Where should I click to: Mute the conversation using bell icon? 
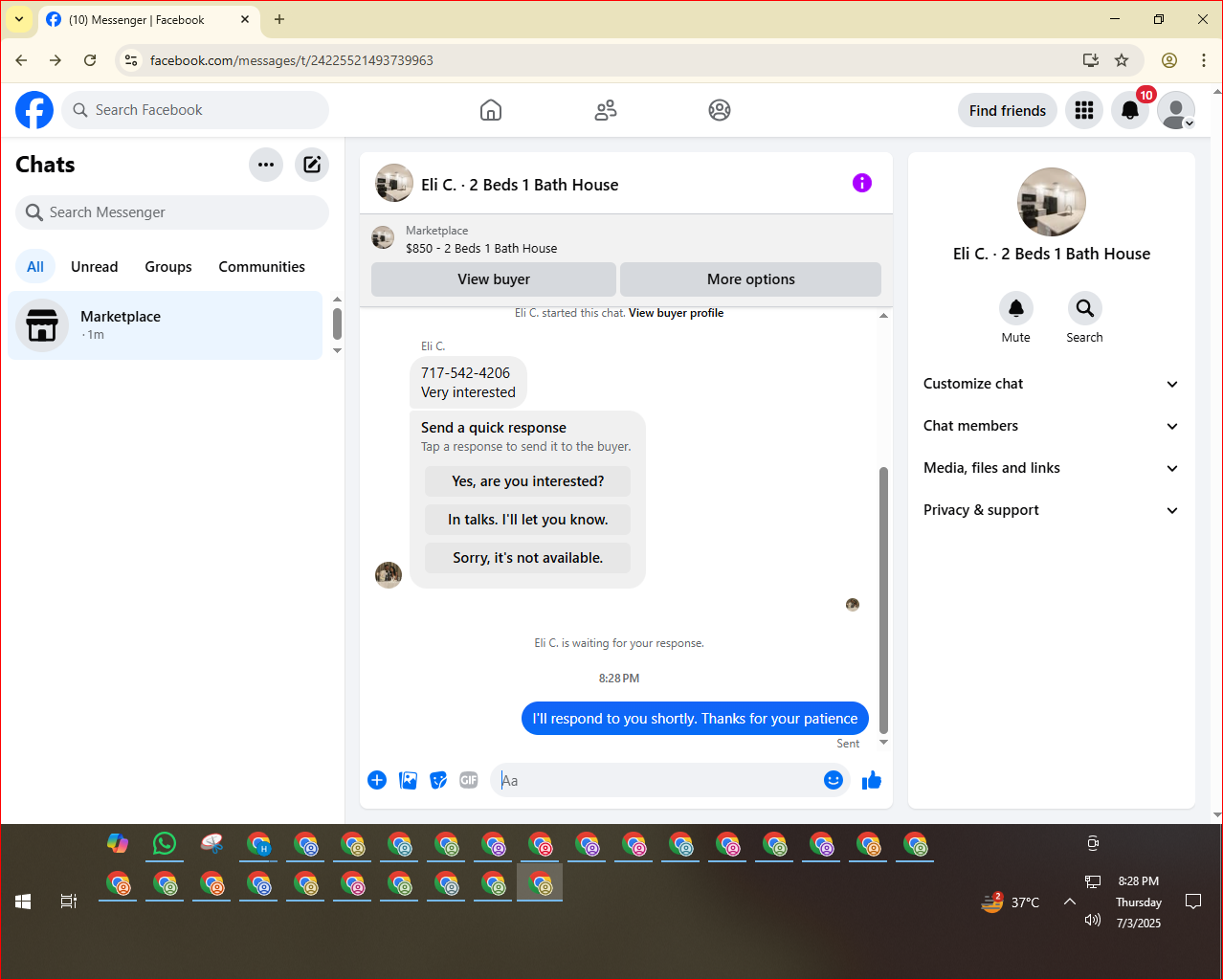1016,308
